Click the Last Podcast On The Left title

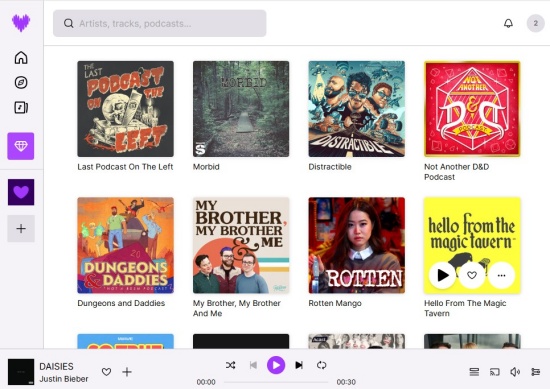point(125,167)
